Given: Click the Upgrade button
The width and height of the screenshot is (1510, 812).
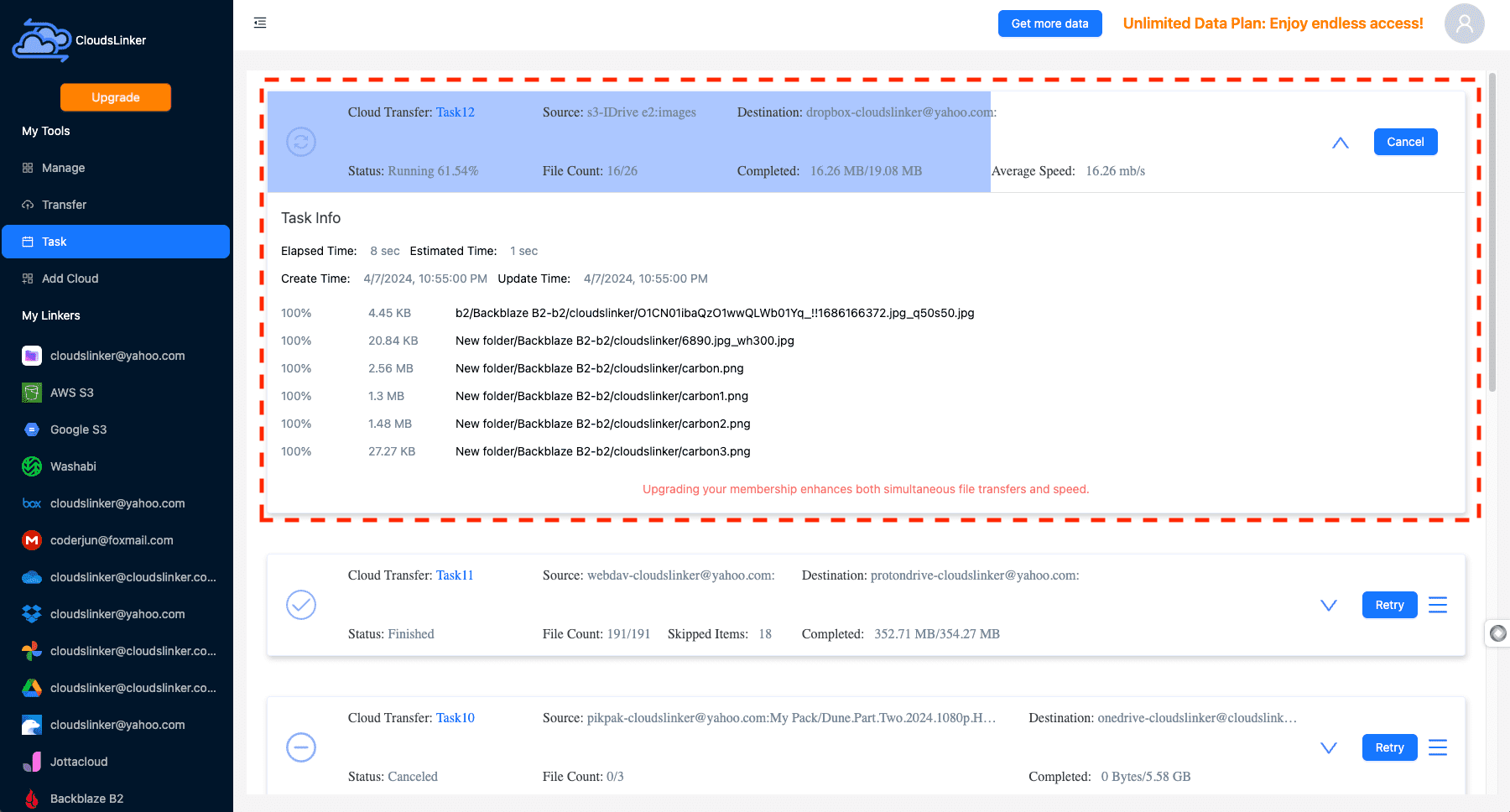Looking at the screenshot, I should pyautogui.click(x=116, y=97).
